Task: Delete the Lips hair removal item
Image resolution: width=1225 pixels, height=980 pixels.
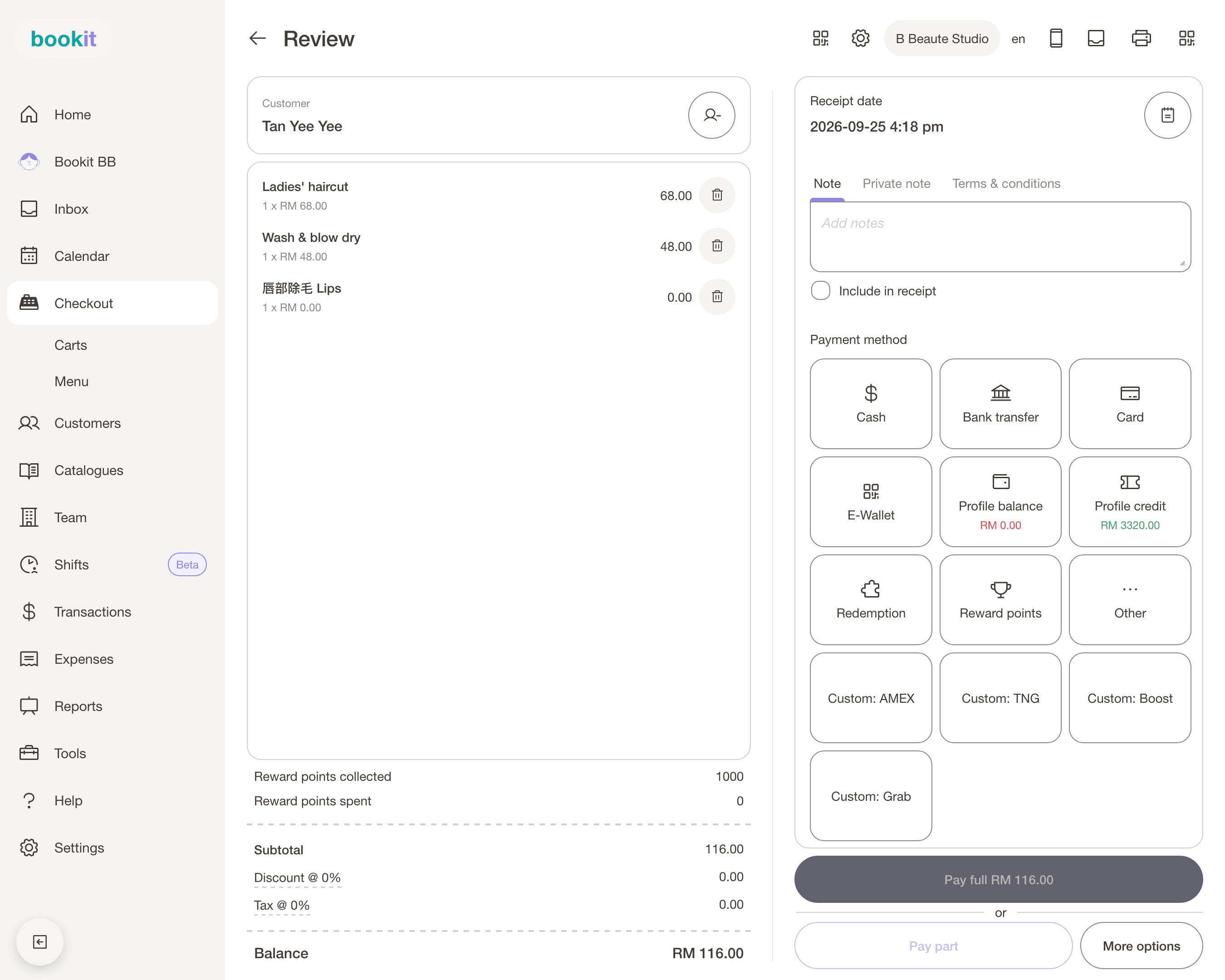Action: pyautogui.click(x=717, y=297)
